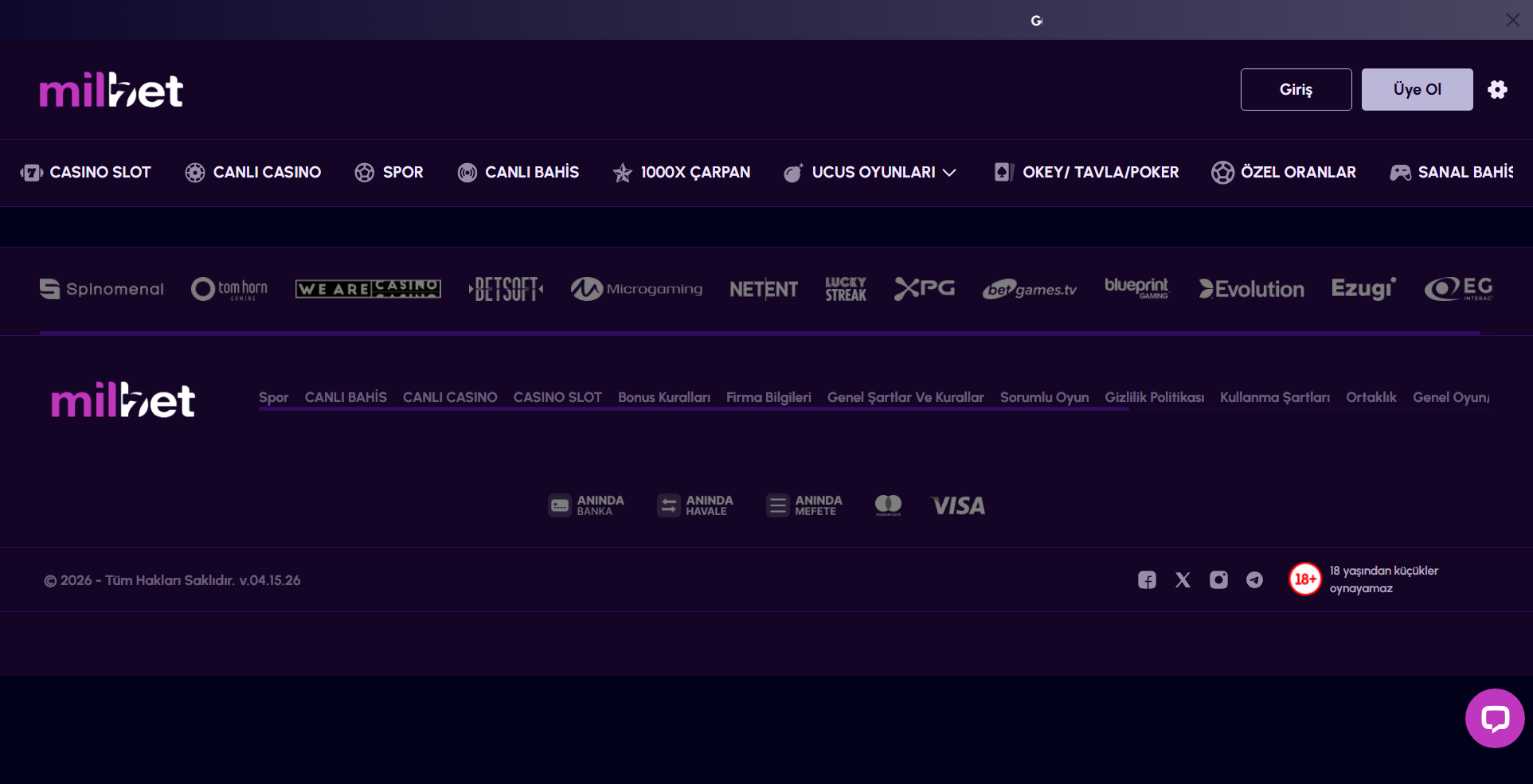Open the 1000X ÇARPAN section
This screenshot has width=1533, height=784.
pos(682,172)
